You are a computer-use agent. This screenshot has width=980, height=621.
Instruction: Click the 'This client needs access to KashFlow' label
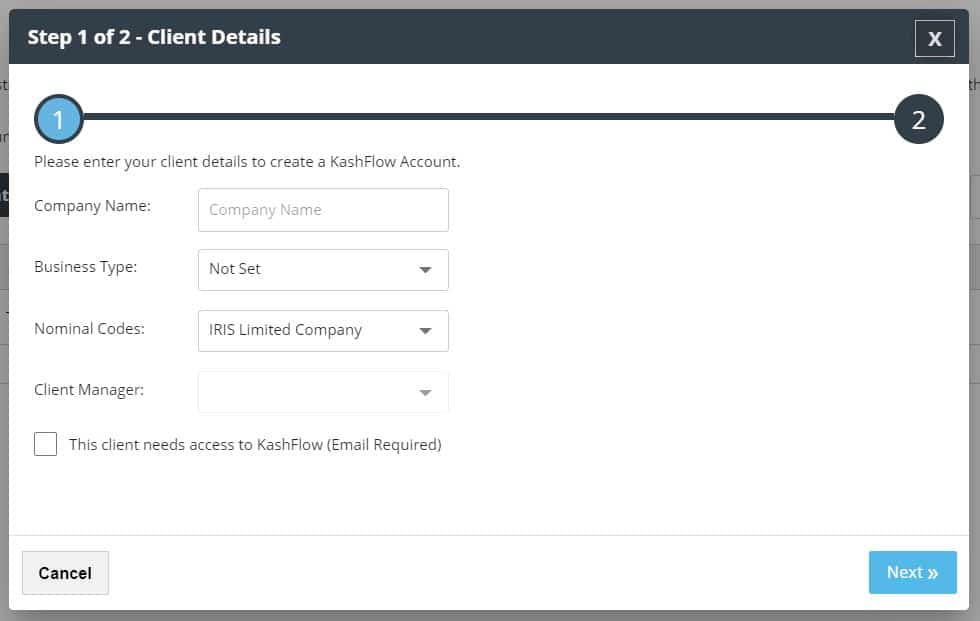255,445
